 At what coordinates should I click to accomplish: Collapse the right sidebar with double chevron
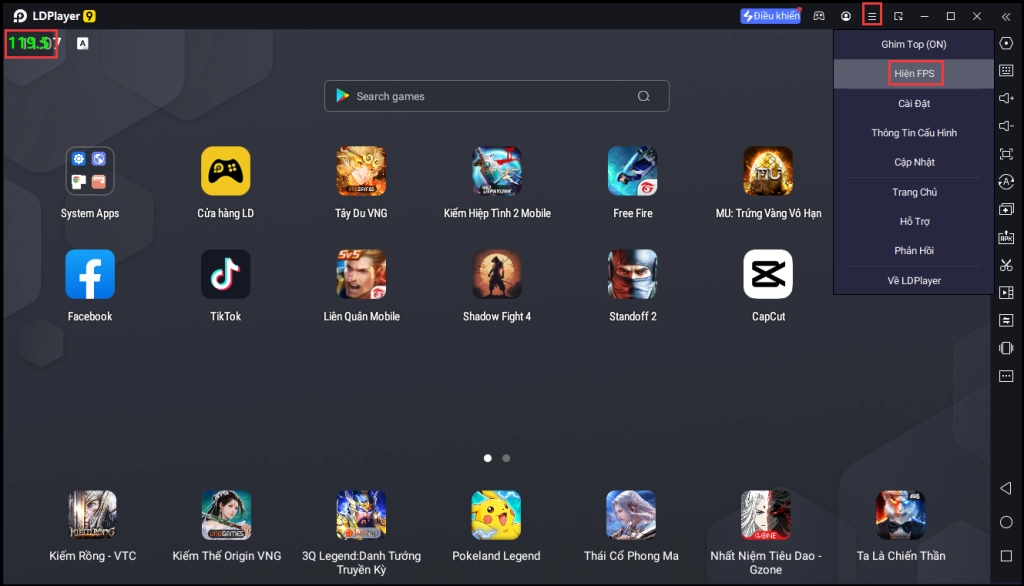[x=1005, y=16]
